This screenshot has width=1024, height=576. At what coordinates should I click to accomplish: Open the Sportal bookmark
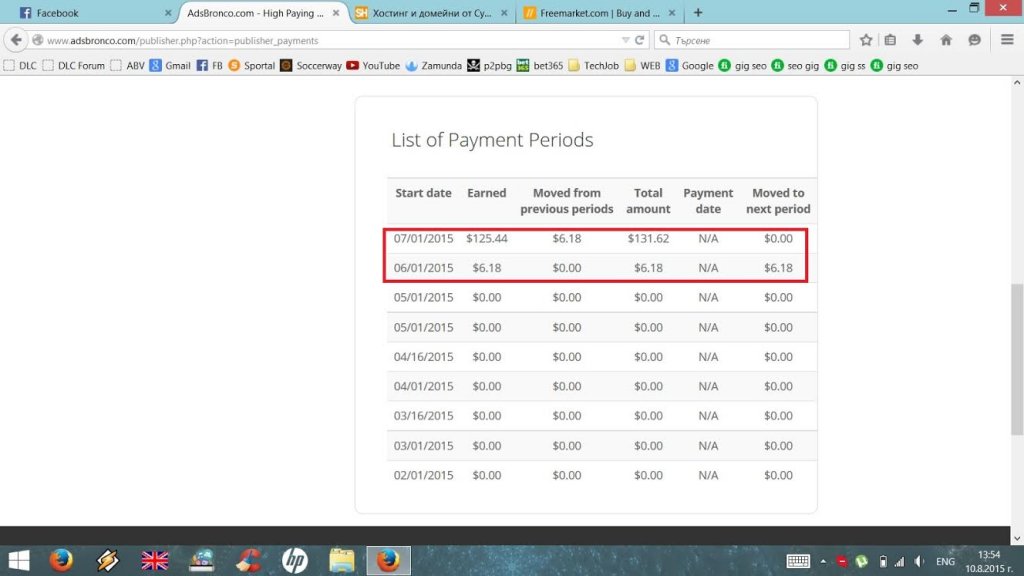pyautogui.click(x=251, y=65)
